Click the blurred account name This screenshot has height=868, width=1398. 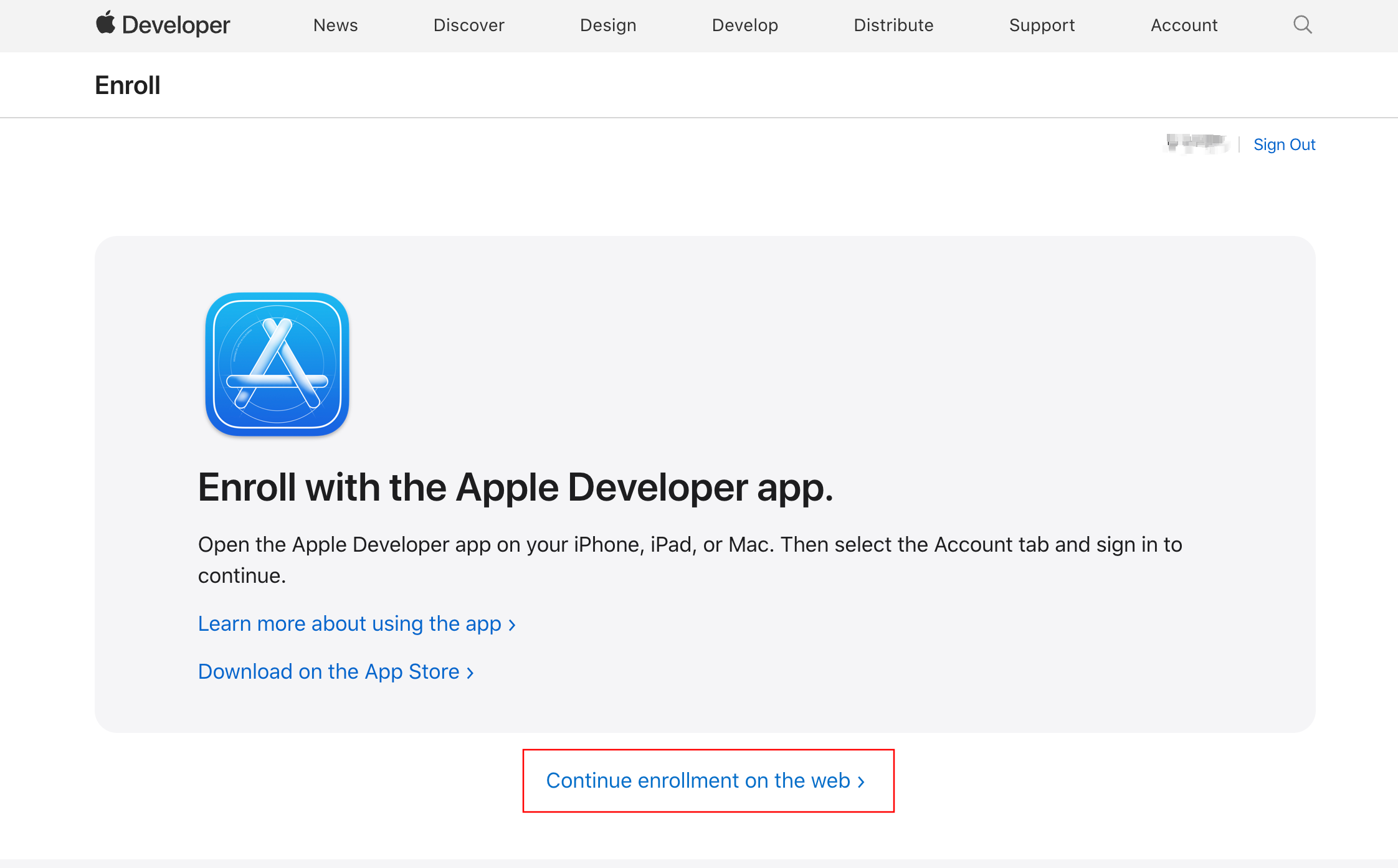tap(1196, 144)
